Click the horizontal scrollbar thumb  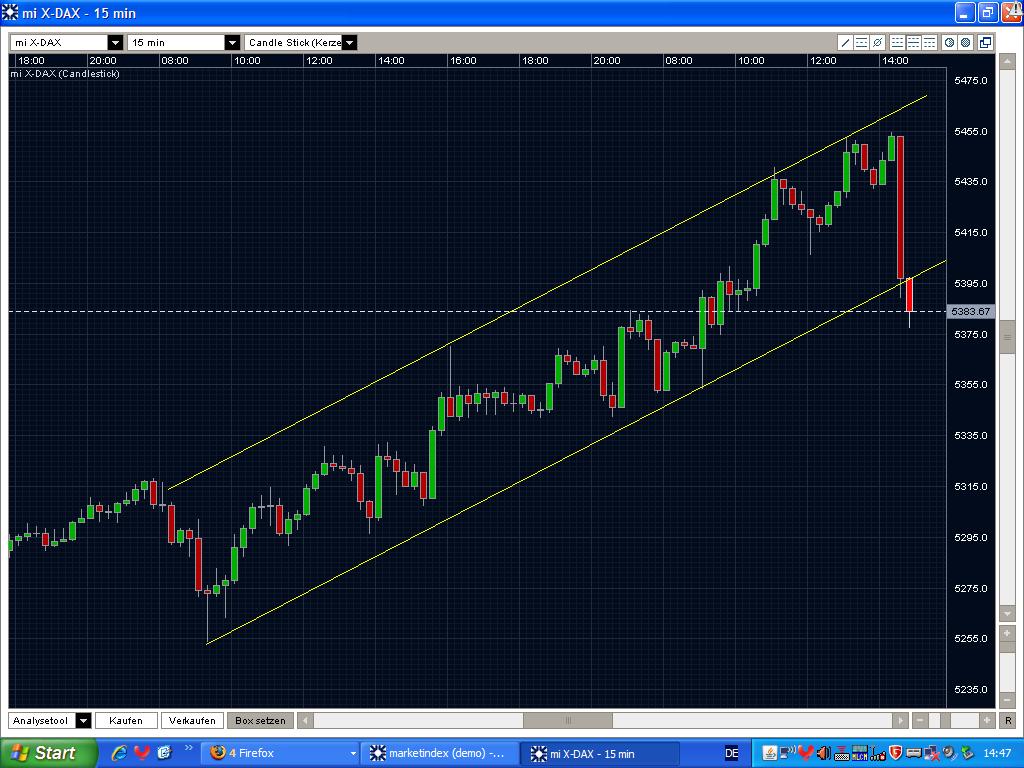(x=568, y=720)
